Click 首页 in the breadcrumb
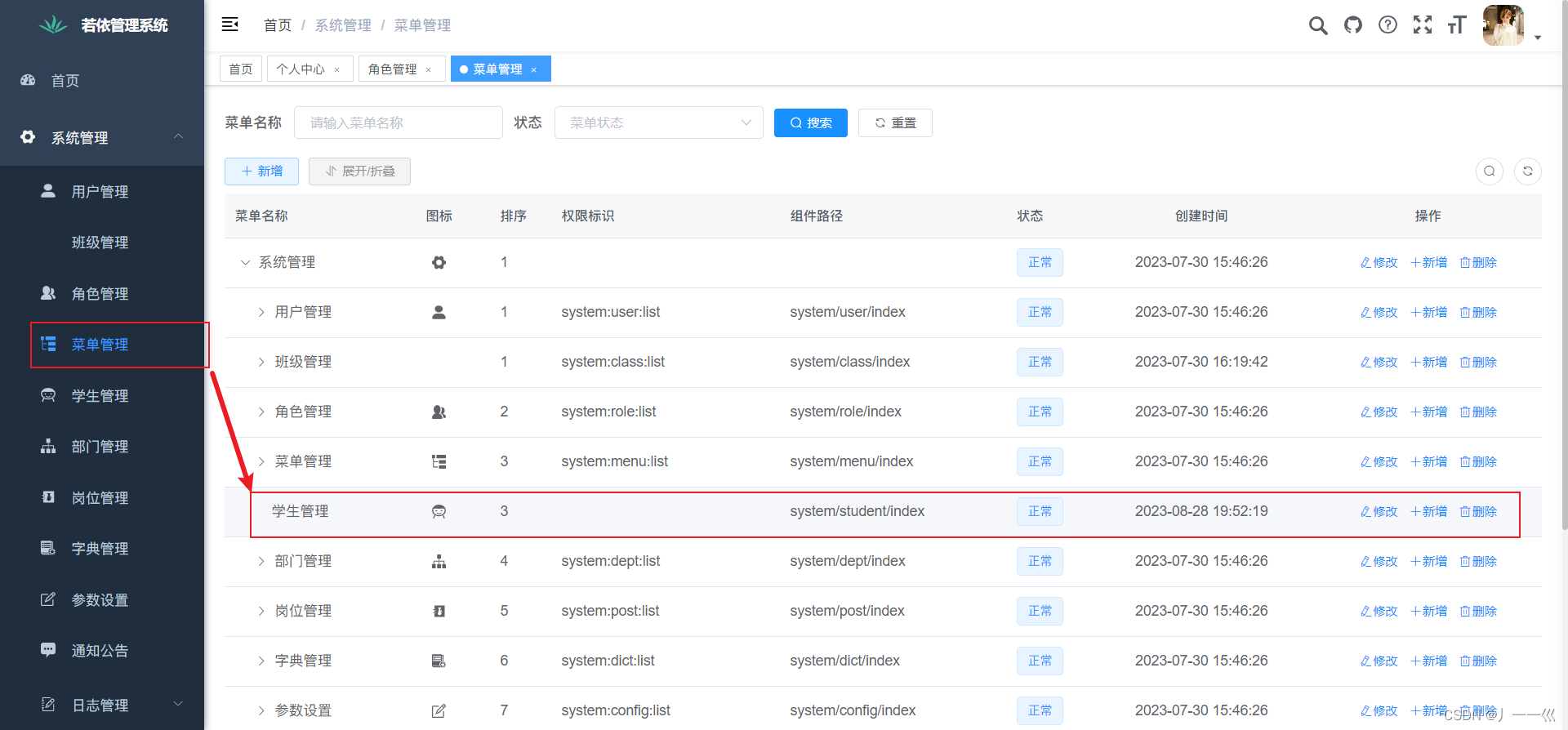The width and height of the screenshot is (1568, 730). coord(278,25)
